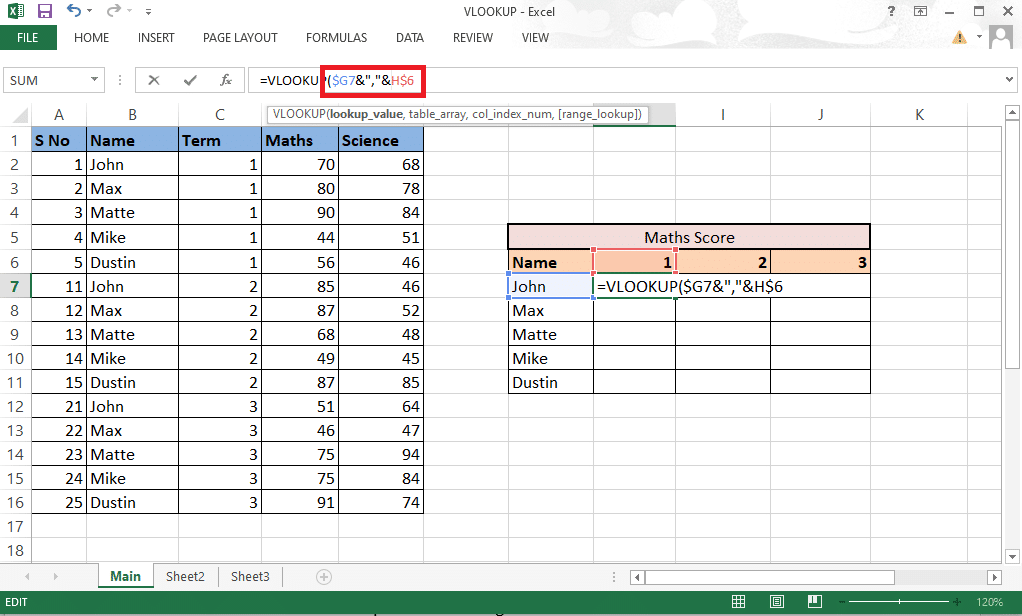Open Insert Function fx dialog
This screenshot has width=1022, height=616.
pos(226,80)
